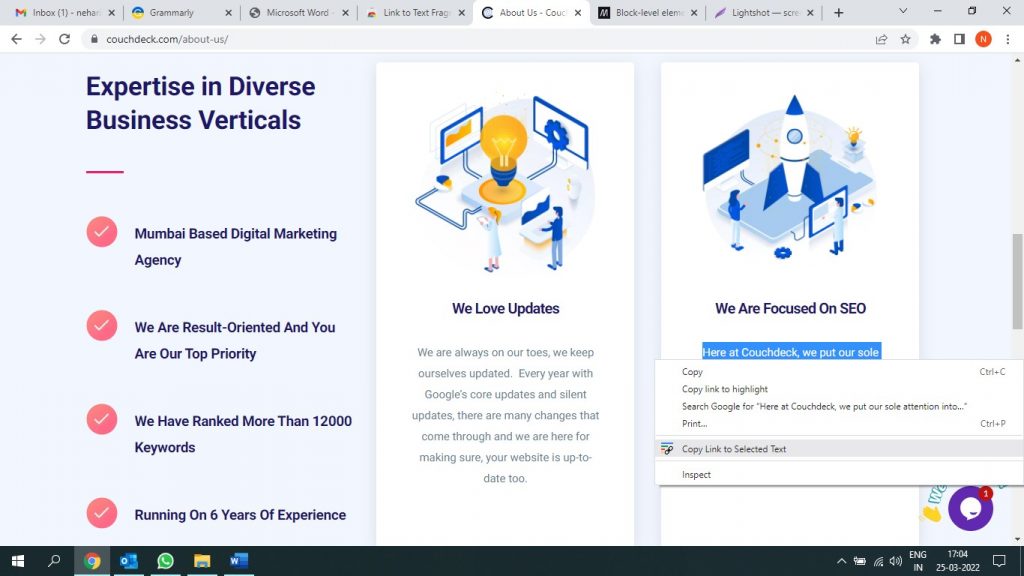
Task: Click the page vertical scrollbar thumb
Action: 1017,281
